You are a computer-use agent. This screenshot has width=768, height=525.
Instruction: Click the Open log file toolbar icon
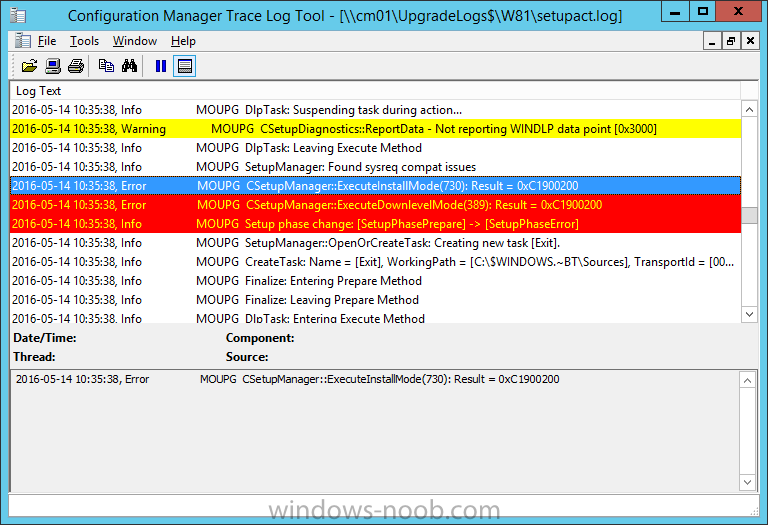pos(29,66)
